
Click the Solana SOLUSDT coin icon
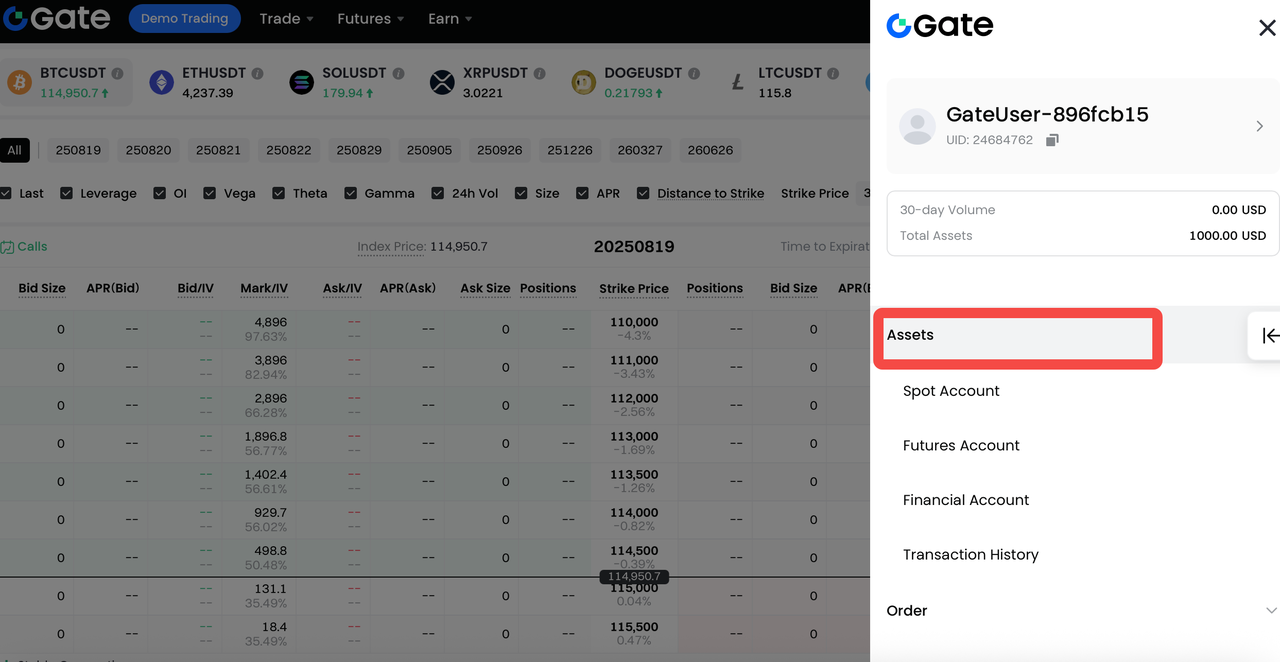[301, 82]
